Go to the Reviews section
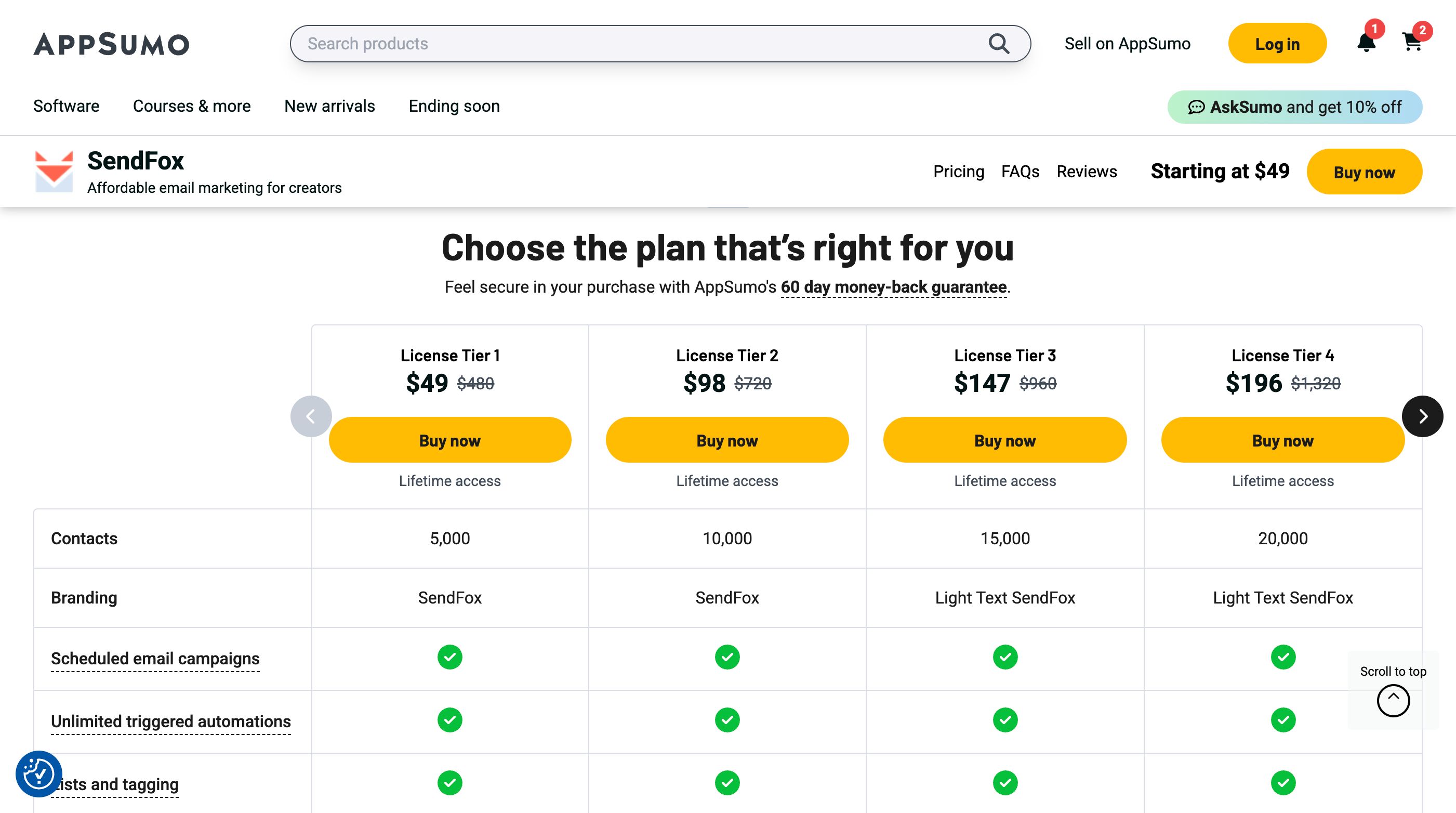 pyautogui.click(x=1087, y=172)
